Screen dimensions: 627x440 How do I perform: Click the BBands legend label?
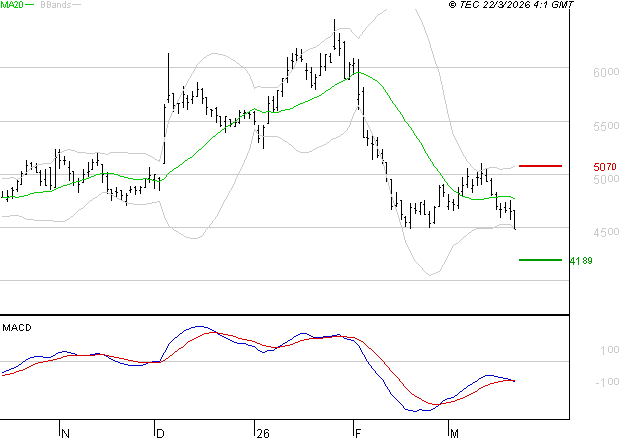pos(56,5)
